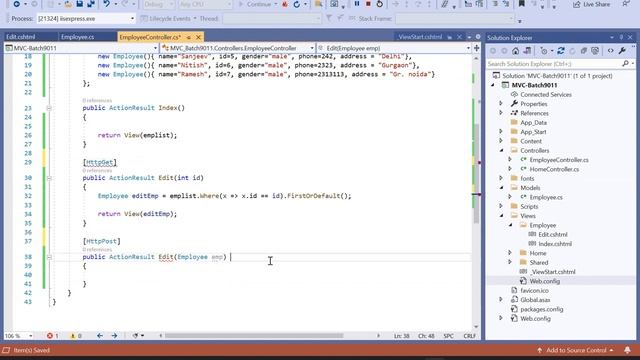Expand the Properties node

[501, 104]
